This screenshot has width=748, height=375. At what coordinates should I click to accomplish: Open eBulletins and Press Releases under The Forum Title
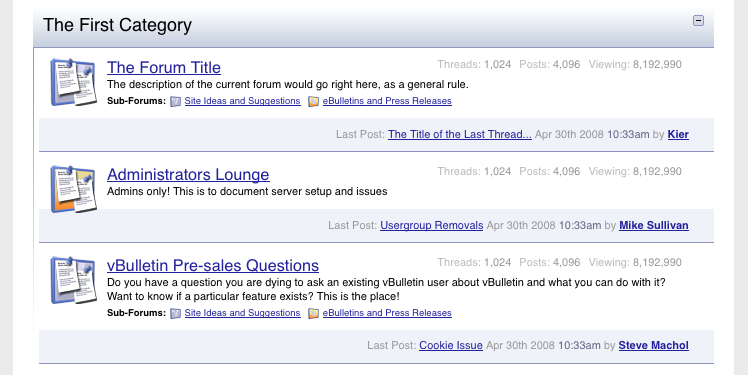click(x=387, y=101)
